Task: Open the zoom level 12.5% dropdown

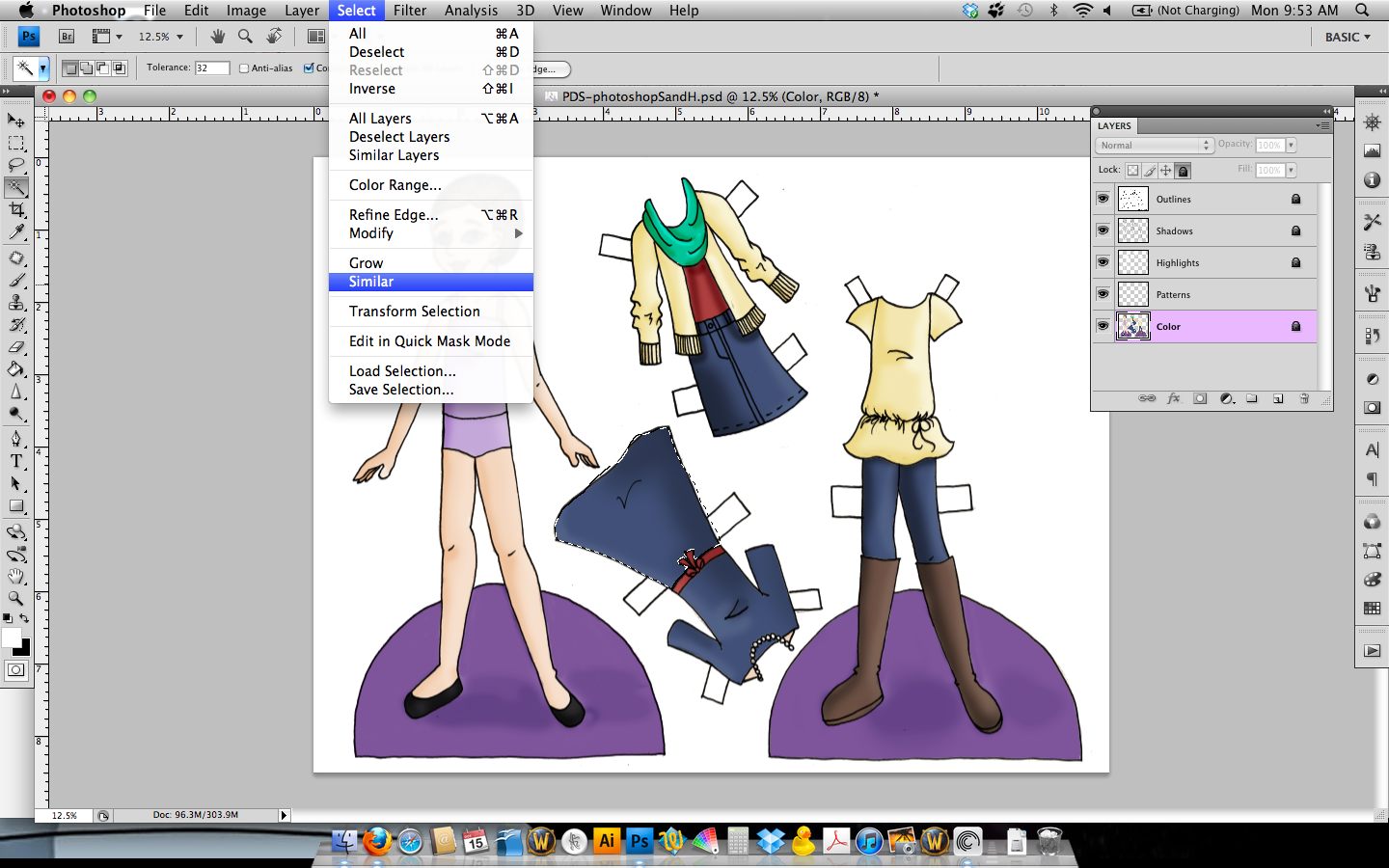Action: click(160, 37)
